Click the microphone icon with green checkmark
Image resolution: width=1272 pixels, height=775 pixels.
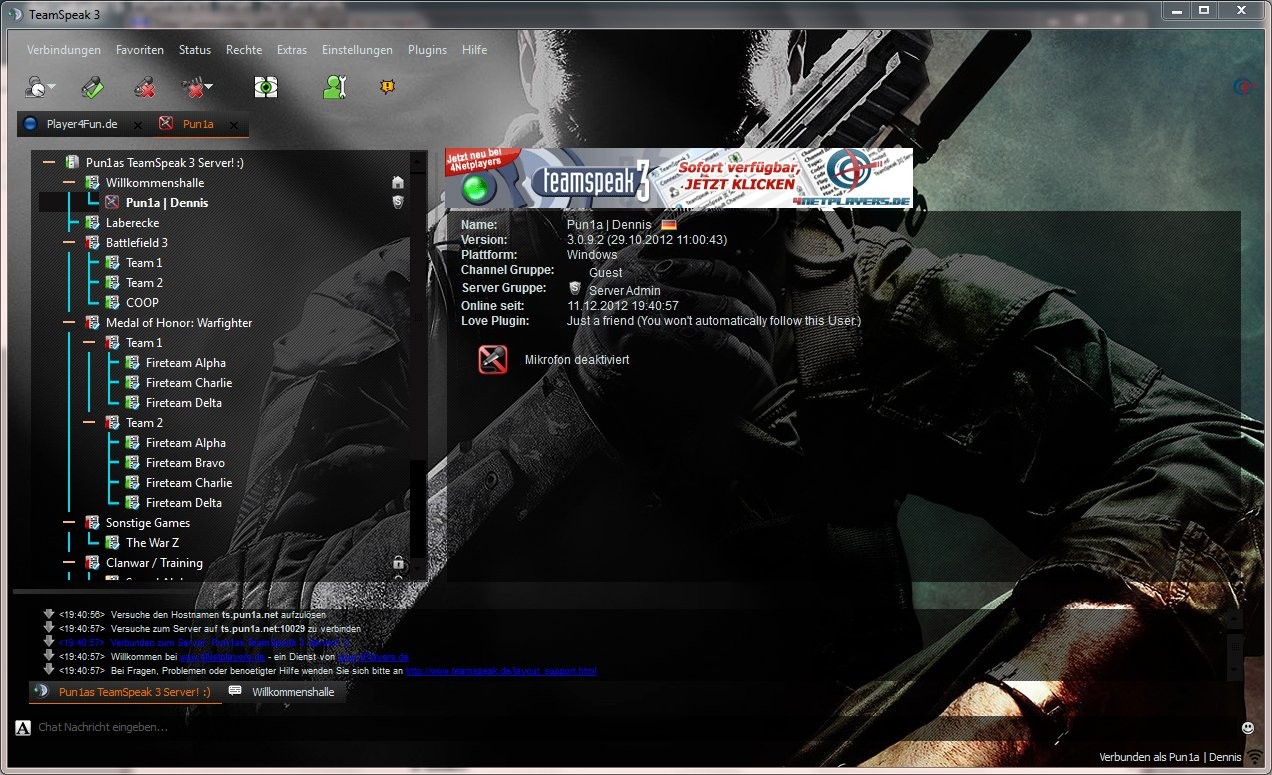(92, 87)
